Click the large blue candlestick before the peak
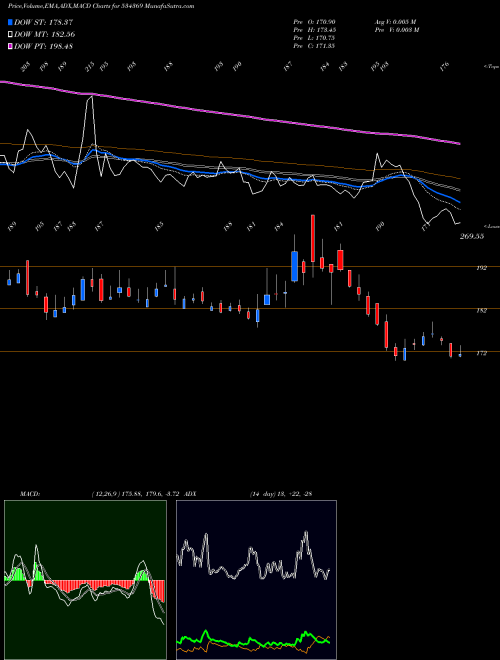The width and height of the screenshot is (500, 660). point(295,266)
